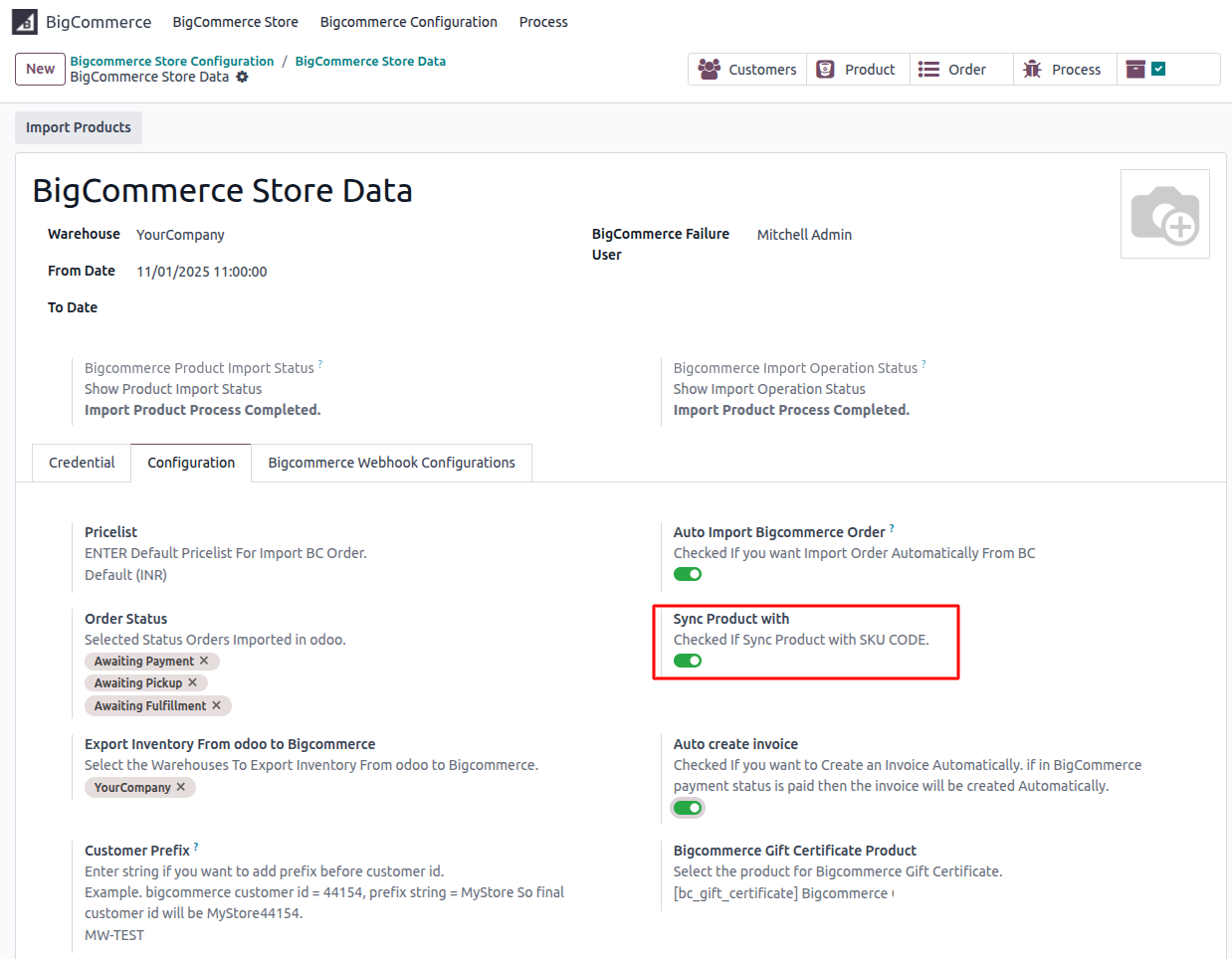The image size is (1232, 959).
Task: Upload store image via camera placeholder
Action: point(1165,214)
